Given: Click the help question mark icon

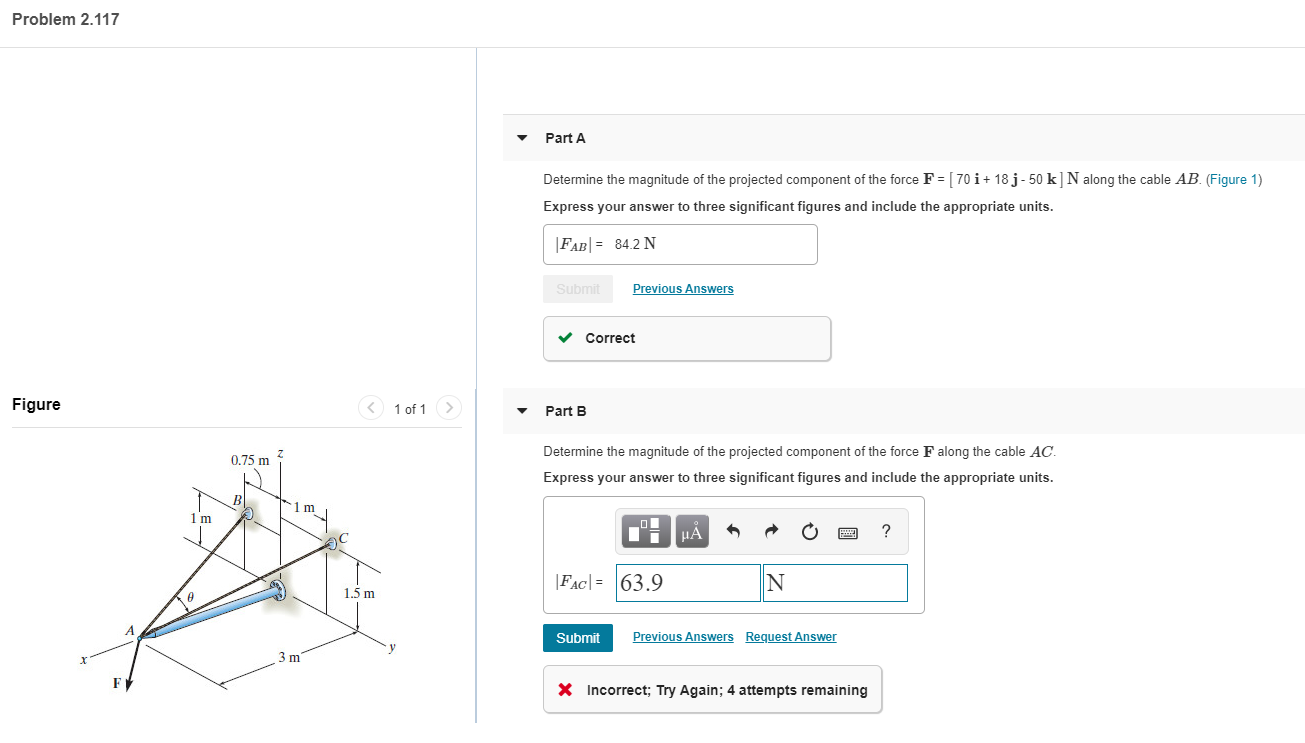Looking at the screenshot, I should pyautogui.click(x=885, y=531).
